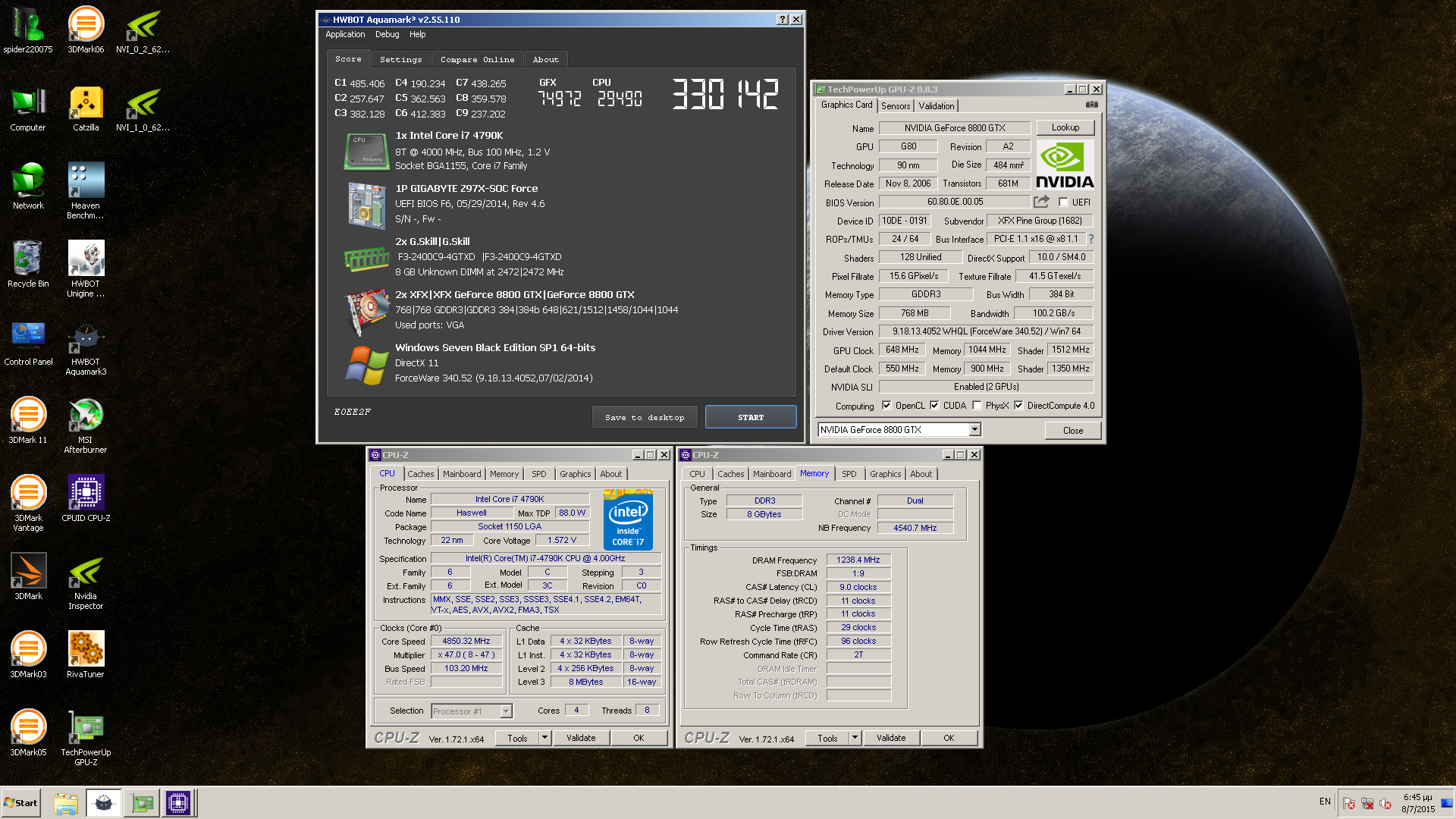Open the NVI_0_2_62 desktop shortcut
The width and height of the screenshot is (1456, 819).
pos(143,30)
